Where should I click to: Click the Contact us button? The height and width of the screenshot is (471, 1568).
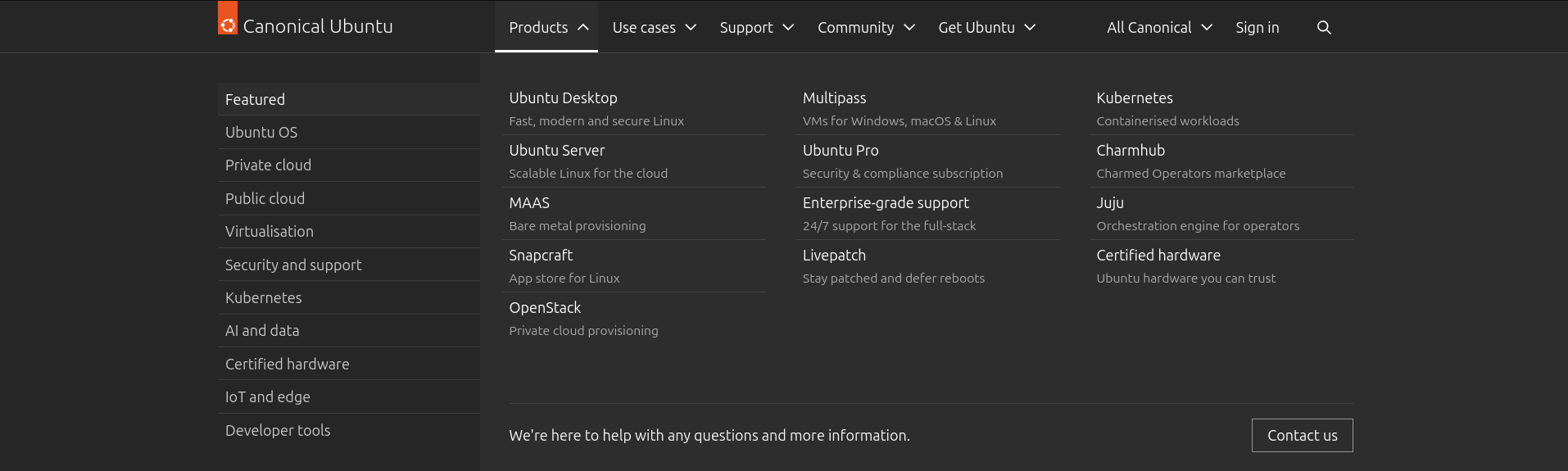pos(1302,435)
